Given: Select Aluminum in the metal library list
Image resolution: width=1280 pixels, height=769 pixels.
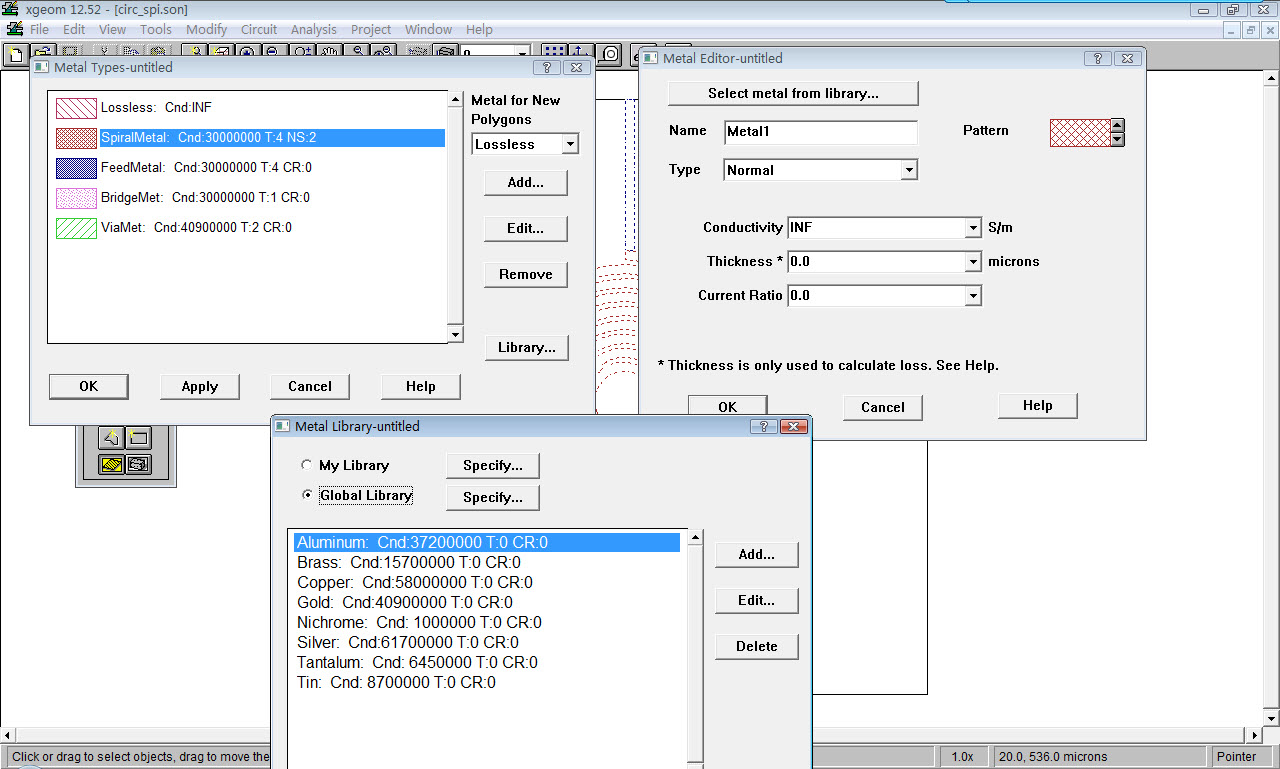Looking at the screenshot, I should click(x=487, y=543).
